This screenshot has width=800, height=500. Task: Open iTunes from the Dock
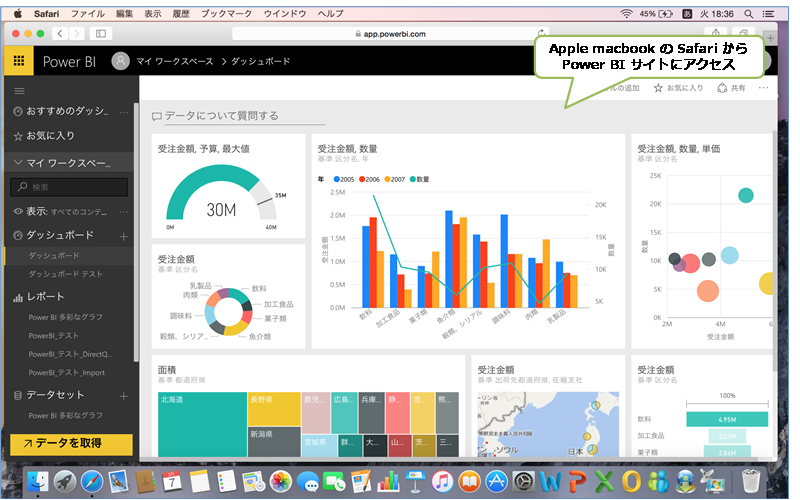442,482
